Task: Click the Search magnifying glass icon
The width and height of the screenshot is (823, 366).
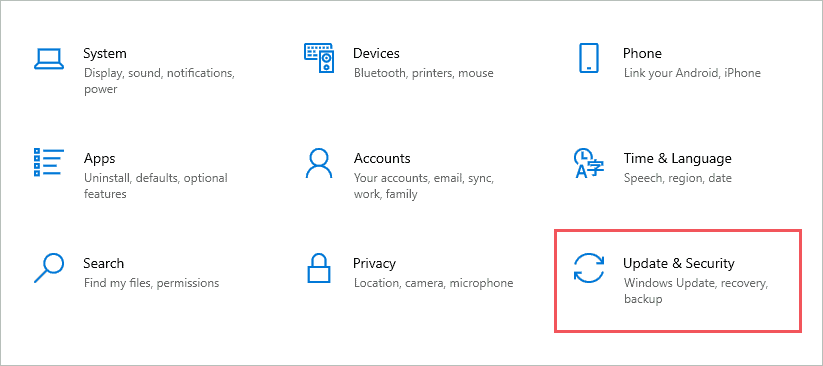Action: pos(49,268)
